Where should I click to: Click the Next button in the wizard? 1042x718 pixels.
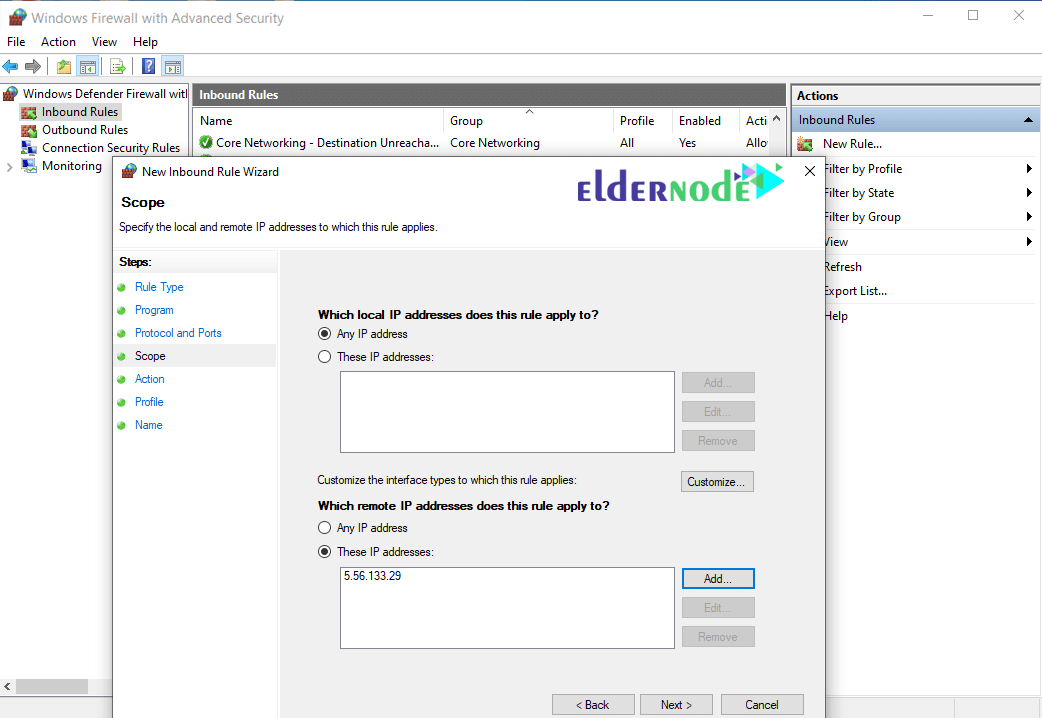(676, 705)
